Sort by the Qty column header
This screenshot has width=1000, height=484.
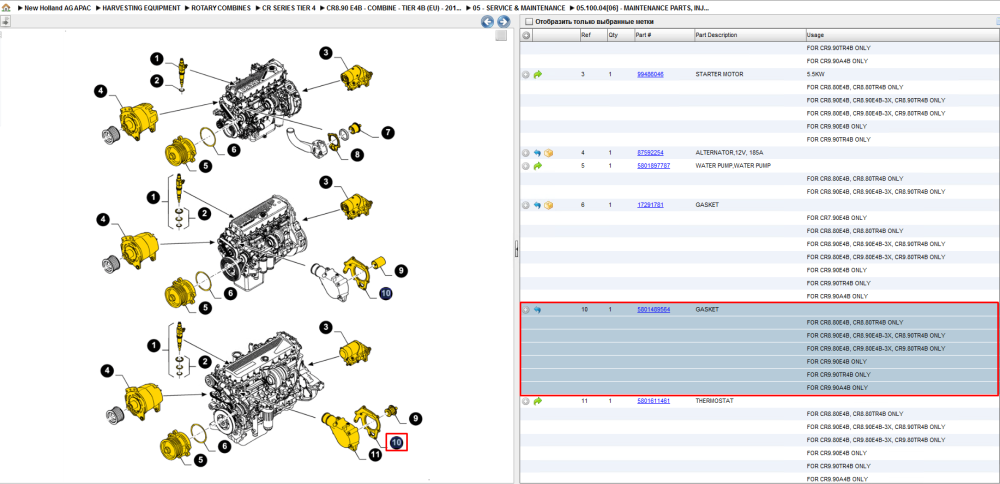620,35
